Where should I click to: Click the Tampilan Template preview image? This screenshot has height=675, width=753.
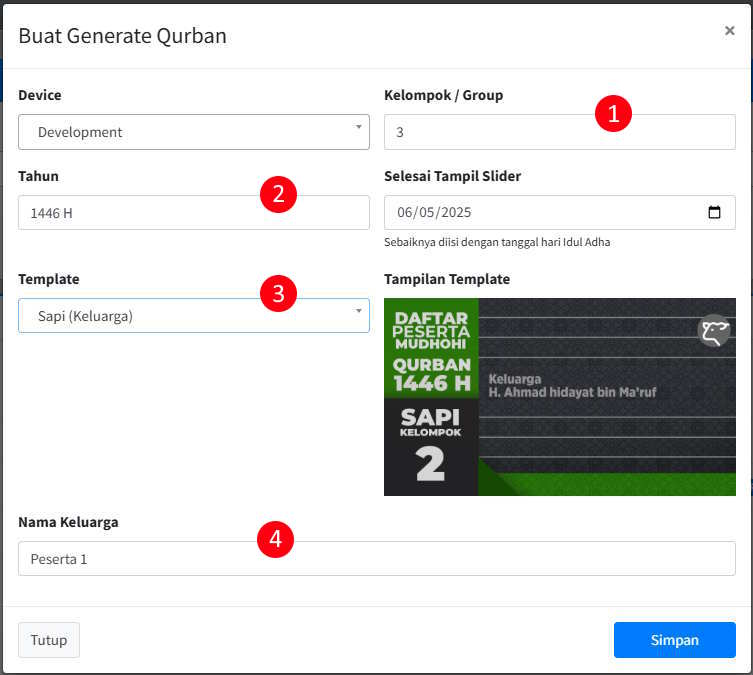[560, 397]
